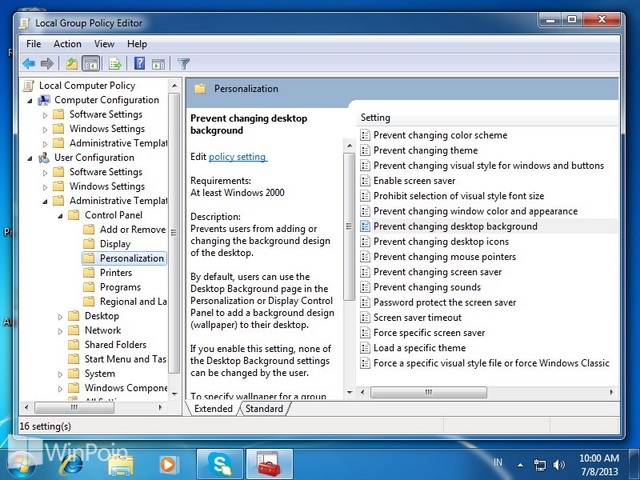Select Prevent changing sounds setting

427,287
